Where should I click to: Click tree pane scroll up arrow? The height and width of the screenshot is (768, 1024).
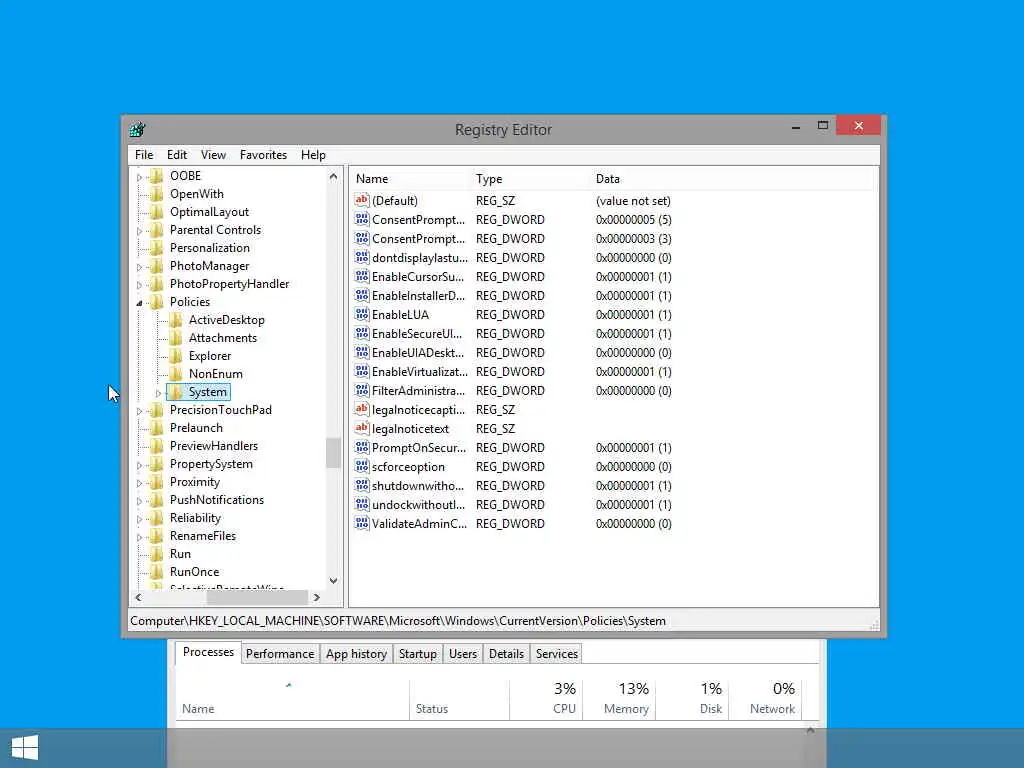tap(333, 176)
